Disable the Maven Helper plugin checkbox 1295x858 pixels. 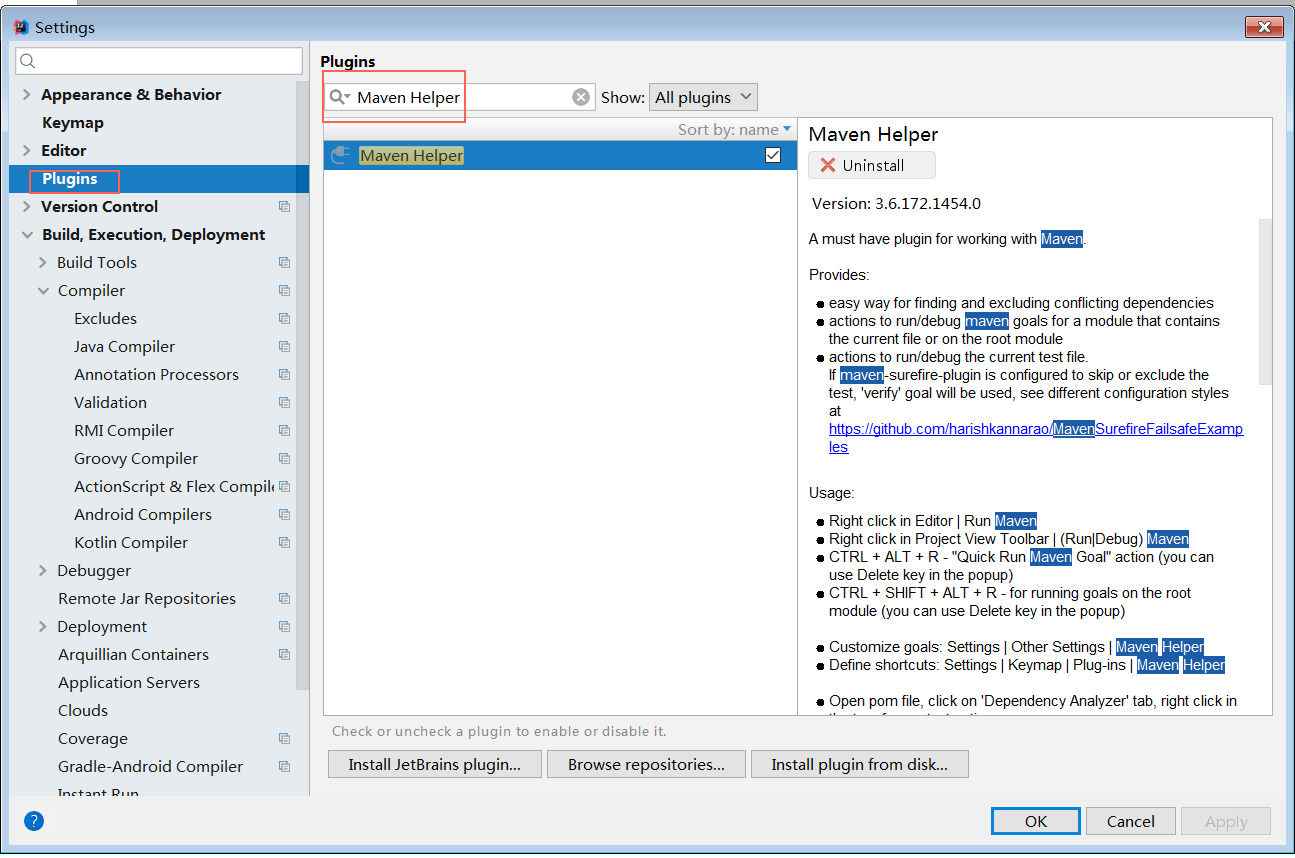point(773,155)
